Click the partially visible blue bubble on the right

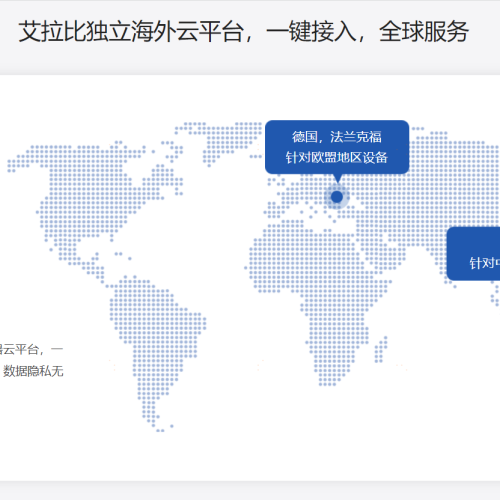pos(474,254)
